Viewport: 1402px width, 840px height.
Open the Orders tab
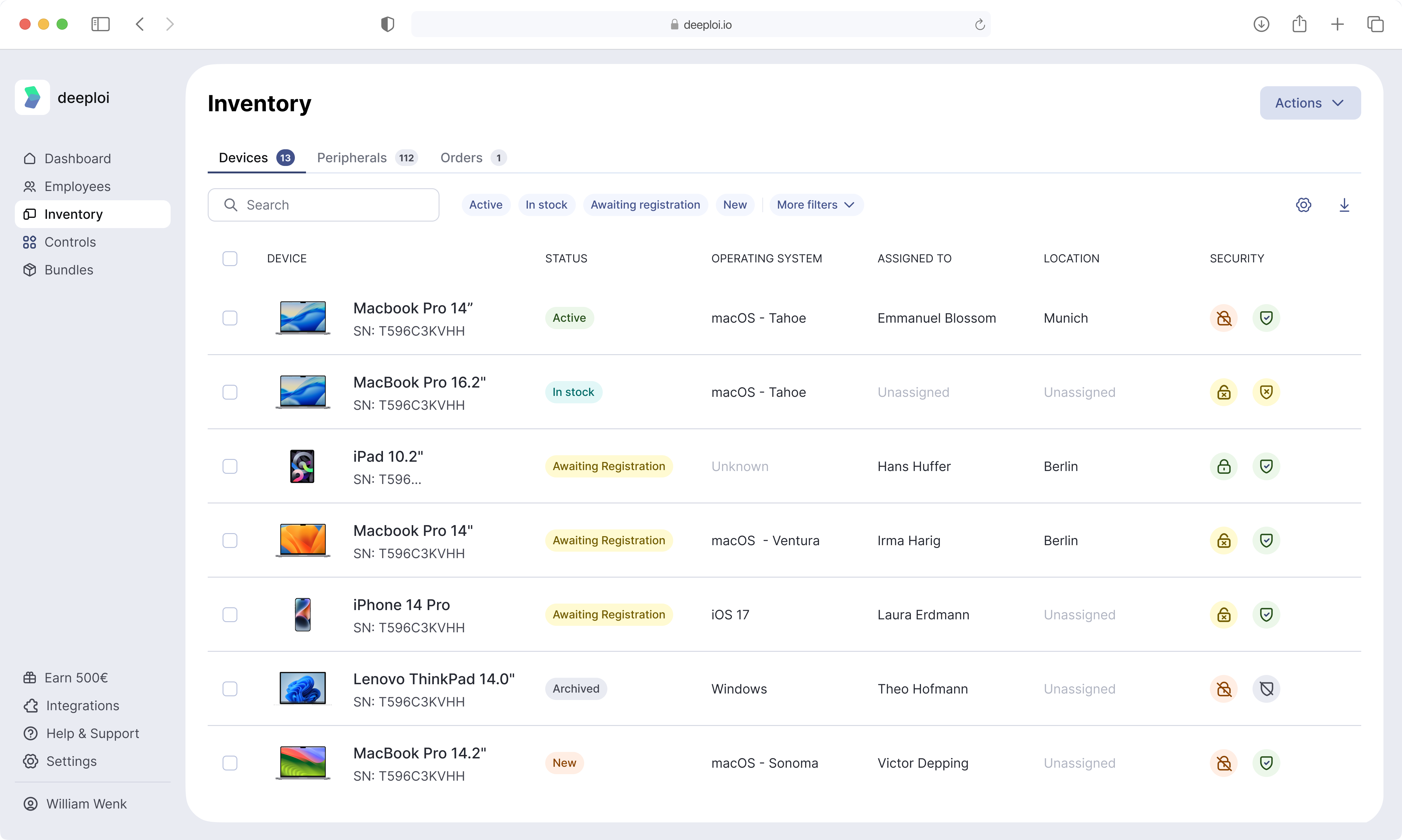pyautogui.click(x=473, y=158)
